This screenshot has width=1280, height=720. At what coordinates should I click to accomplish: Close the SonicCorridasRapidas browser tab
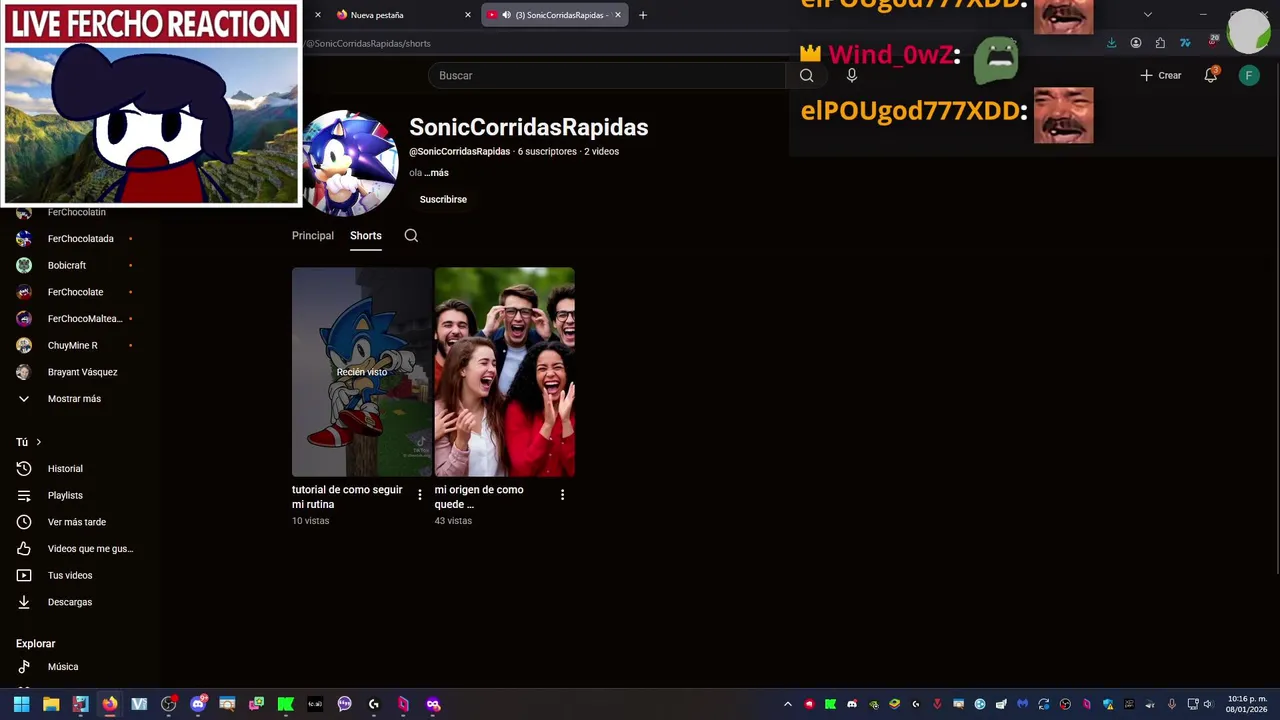click(618, 15)
